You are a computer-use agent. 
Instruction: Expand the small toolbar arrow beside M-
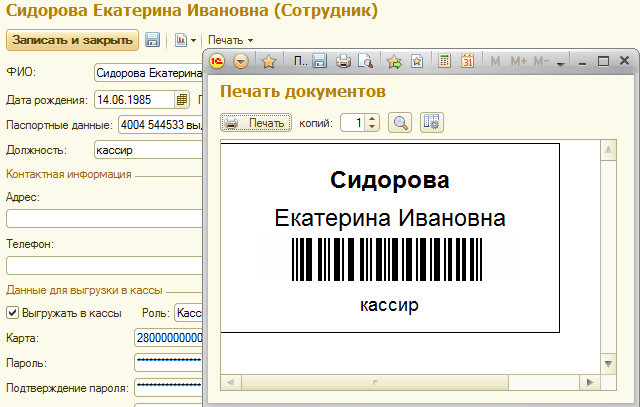click(x=561, y=64)
